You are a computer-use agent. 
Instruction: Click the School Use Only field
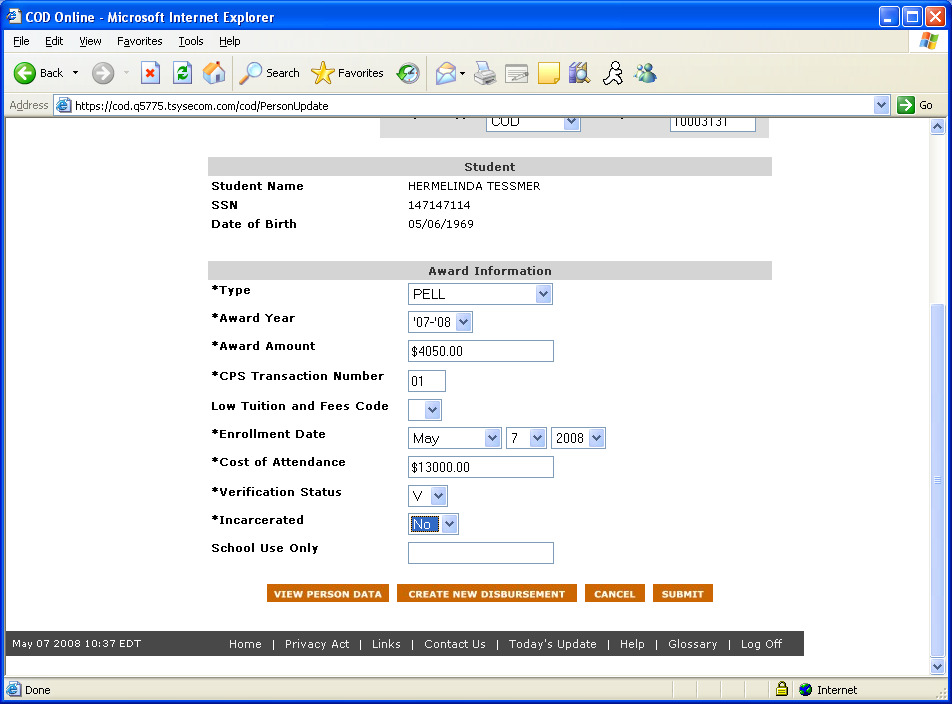pos(481,553)
